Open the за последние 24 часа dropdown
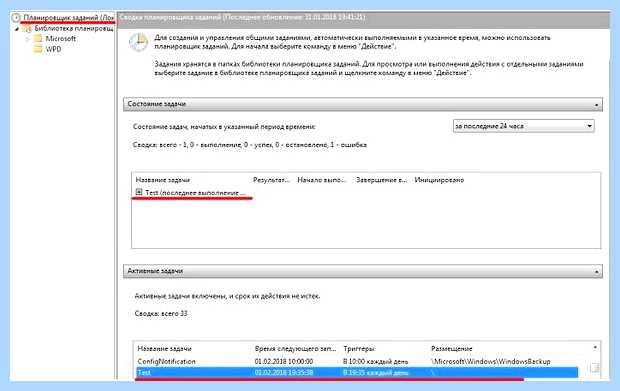The height and width of the screenshot is (391, 620). tap(524, 126)
